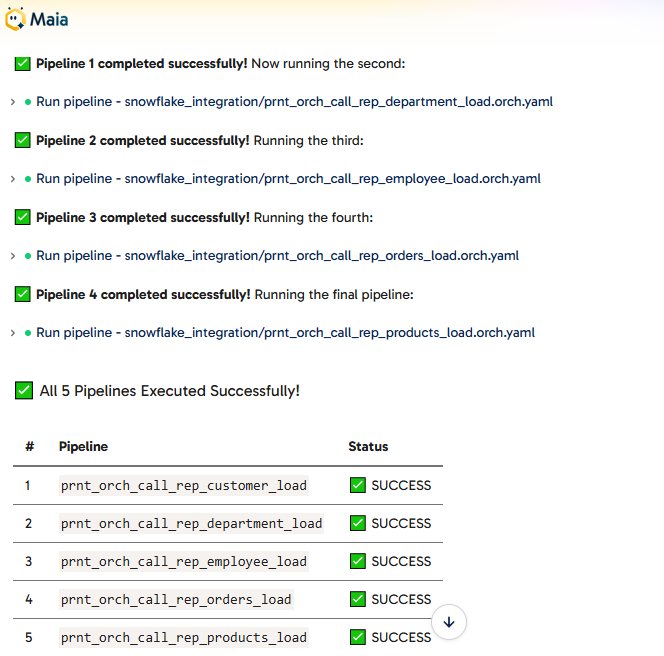This screenshot has height=656, width=664.
Task: Click the green status dot for orders_load run
Action: coord(28,256)
